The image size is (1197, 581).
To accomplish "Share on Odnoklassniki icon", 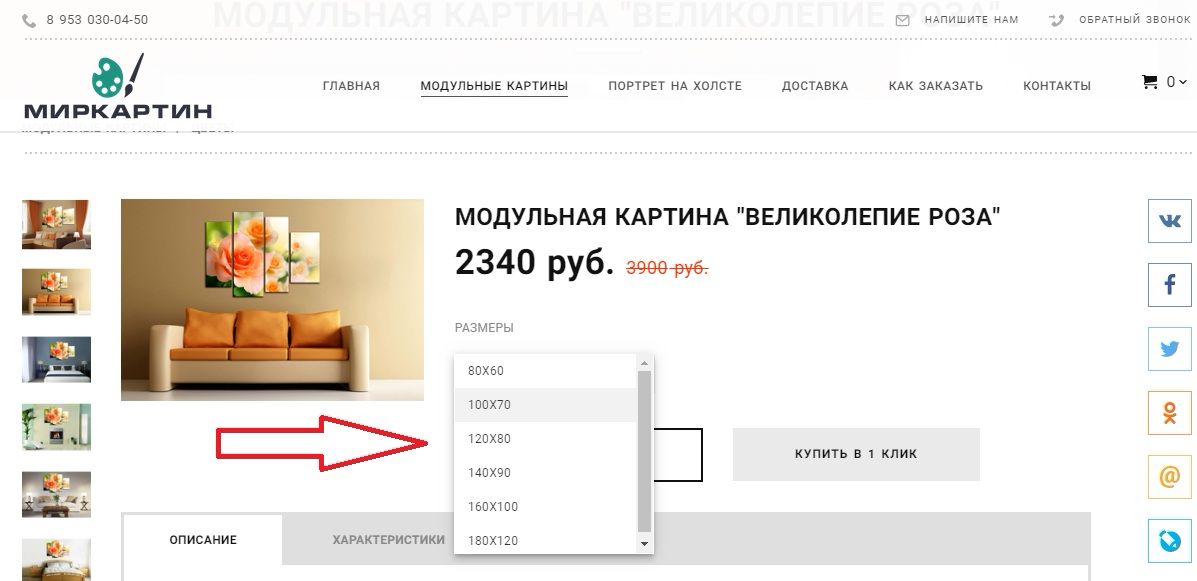I will (1170, 413).
